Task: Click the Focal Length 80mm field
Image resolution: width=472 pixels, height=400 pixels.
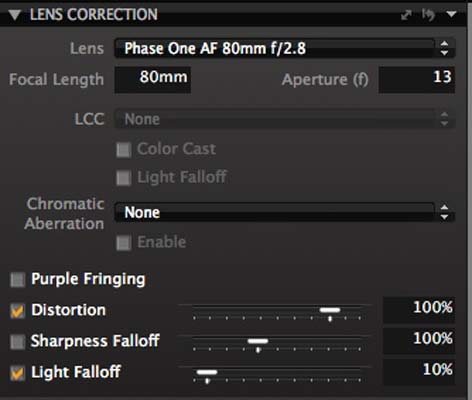Action: (153, 80)
